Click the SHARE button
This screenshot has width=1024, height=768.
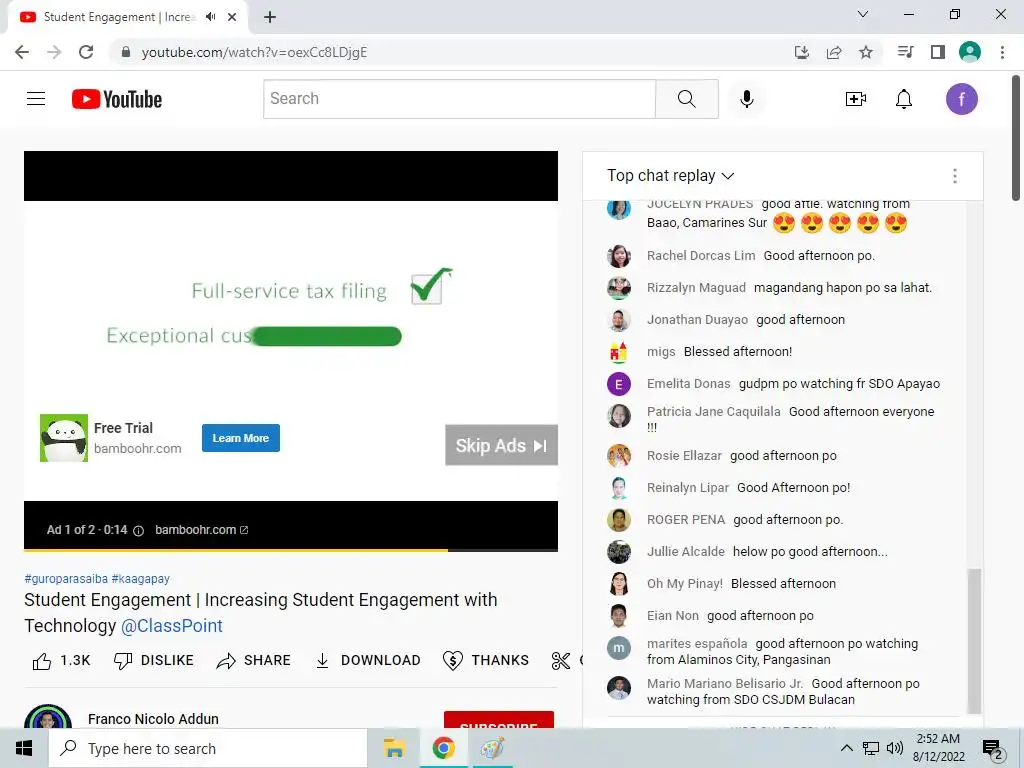253,661
